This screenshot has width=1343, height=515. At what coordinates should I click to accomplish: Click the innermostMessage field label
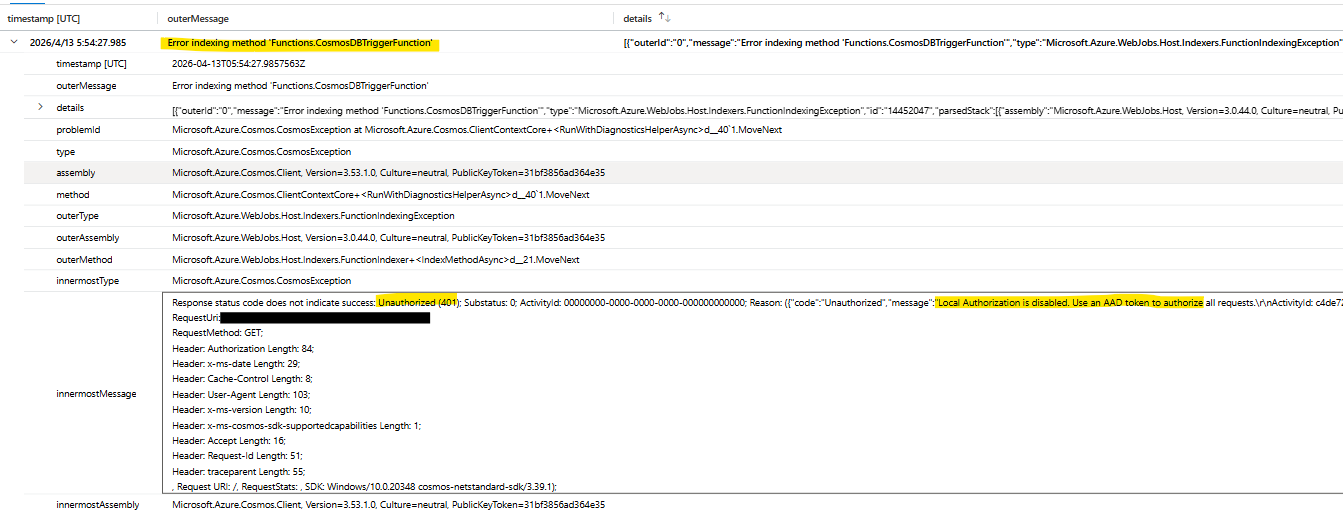[96, 393]
